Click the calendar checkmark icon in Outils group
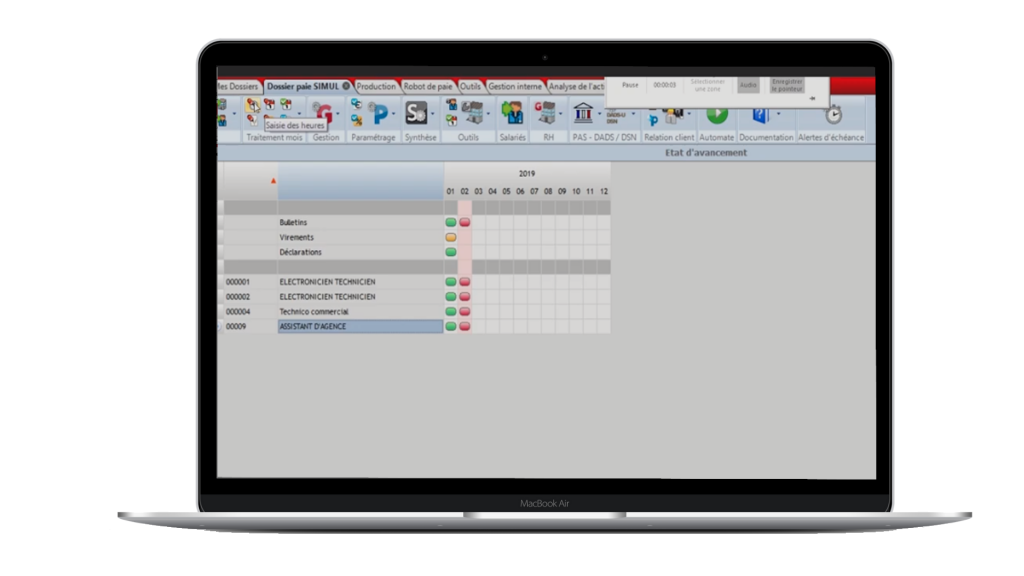Screen dimensions: 1024x576 pos(451,120)
